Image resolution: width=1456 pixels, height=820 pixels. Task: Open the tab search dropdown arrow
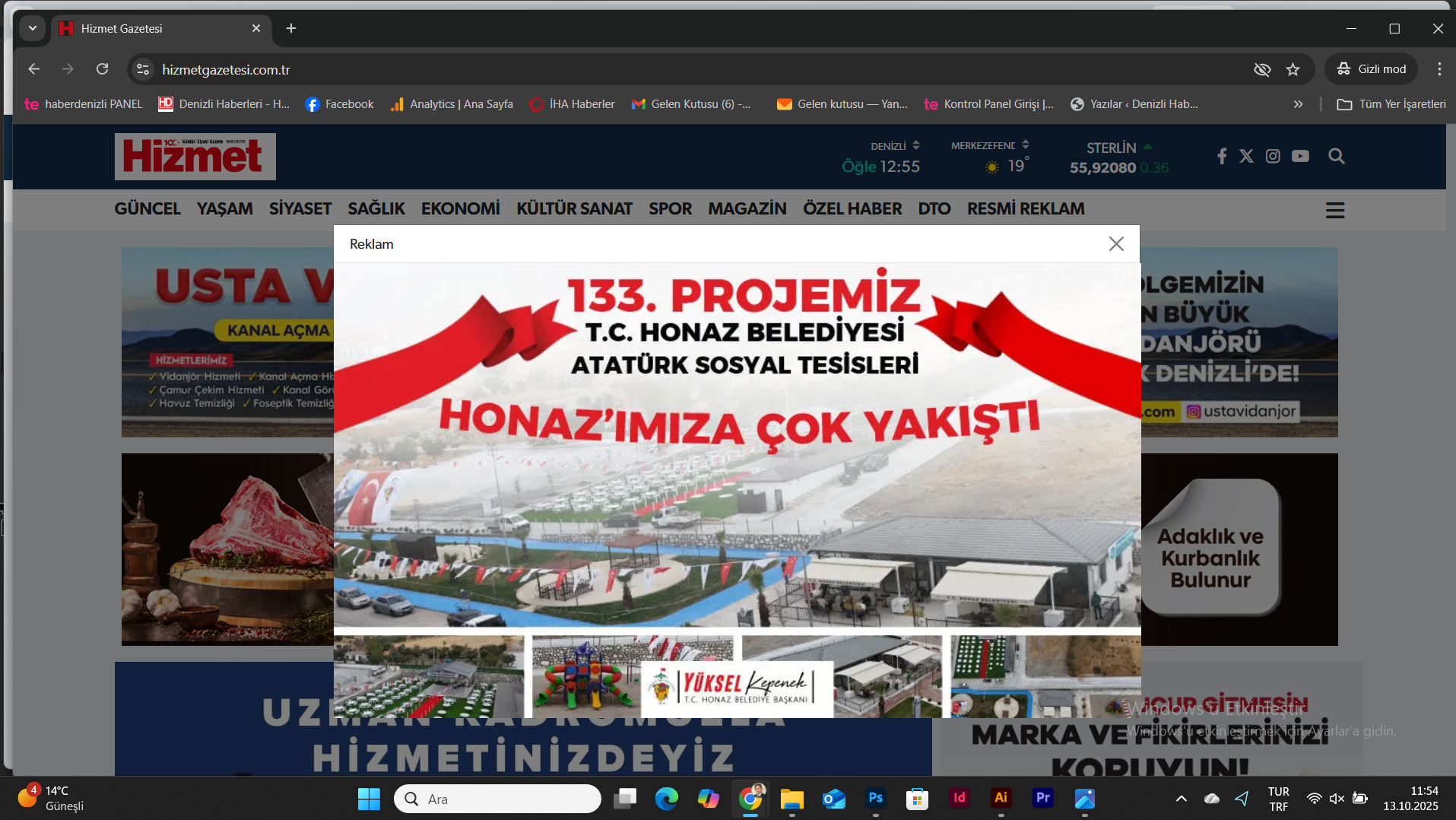32,28
